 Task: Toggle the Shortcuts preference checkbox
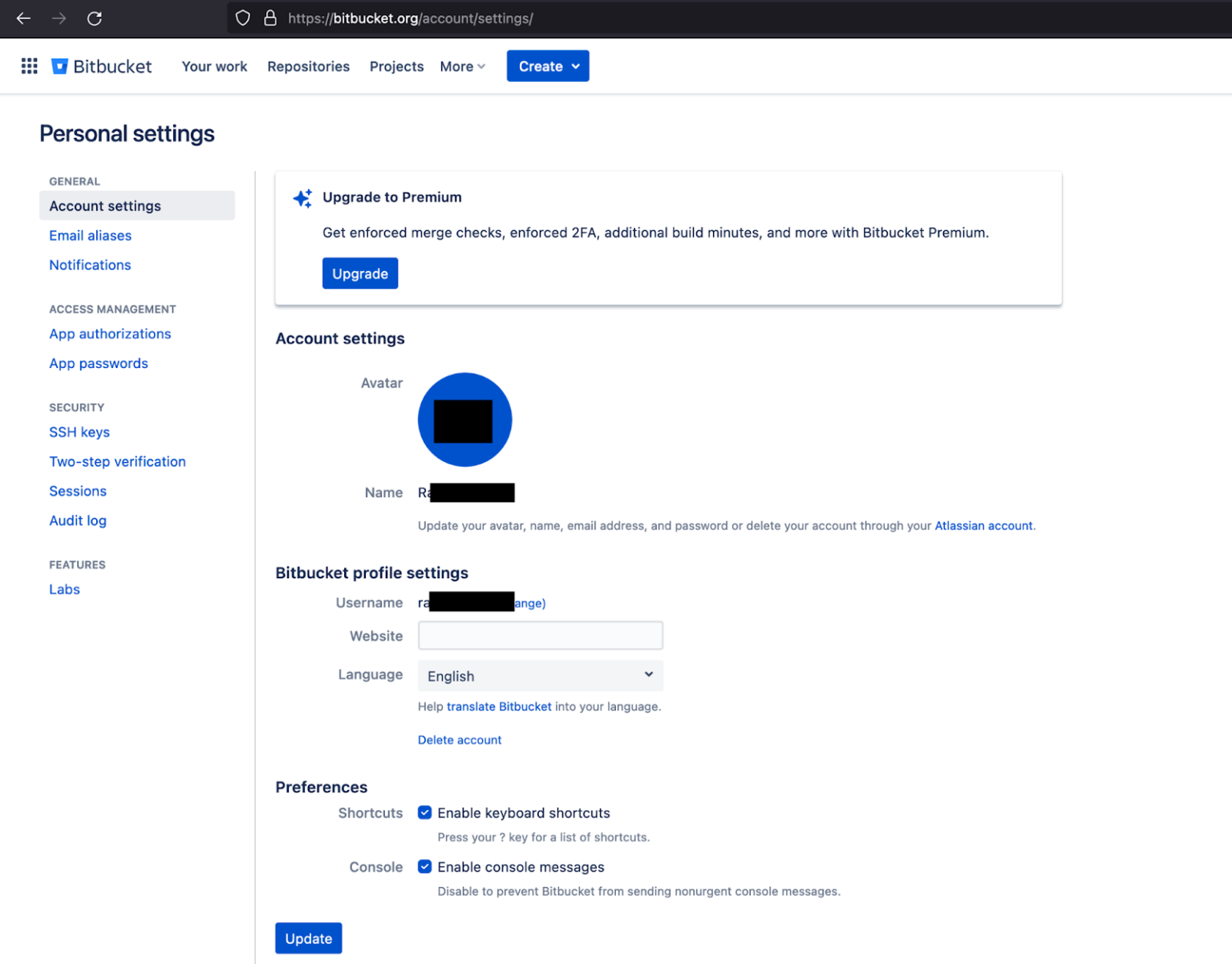424,812
